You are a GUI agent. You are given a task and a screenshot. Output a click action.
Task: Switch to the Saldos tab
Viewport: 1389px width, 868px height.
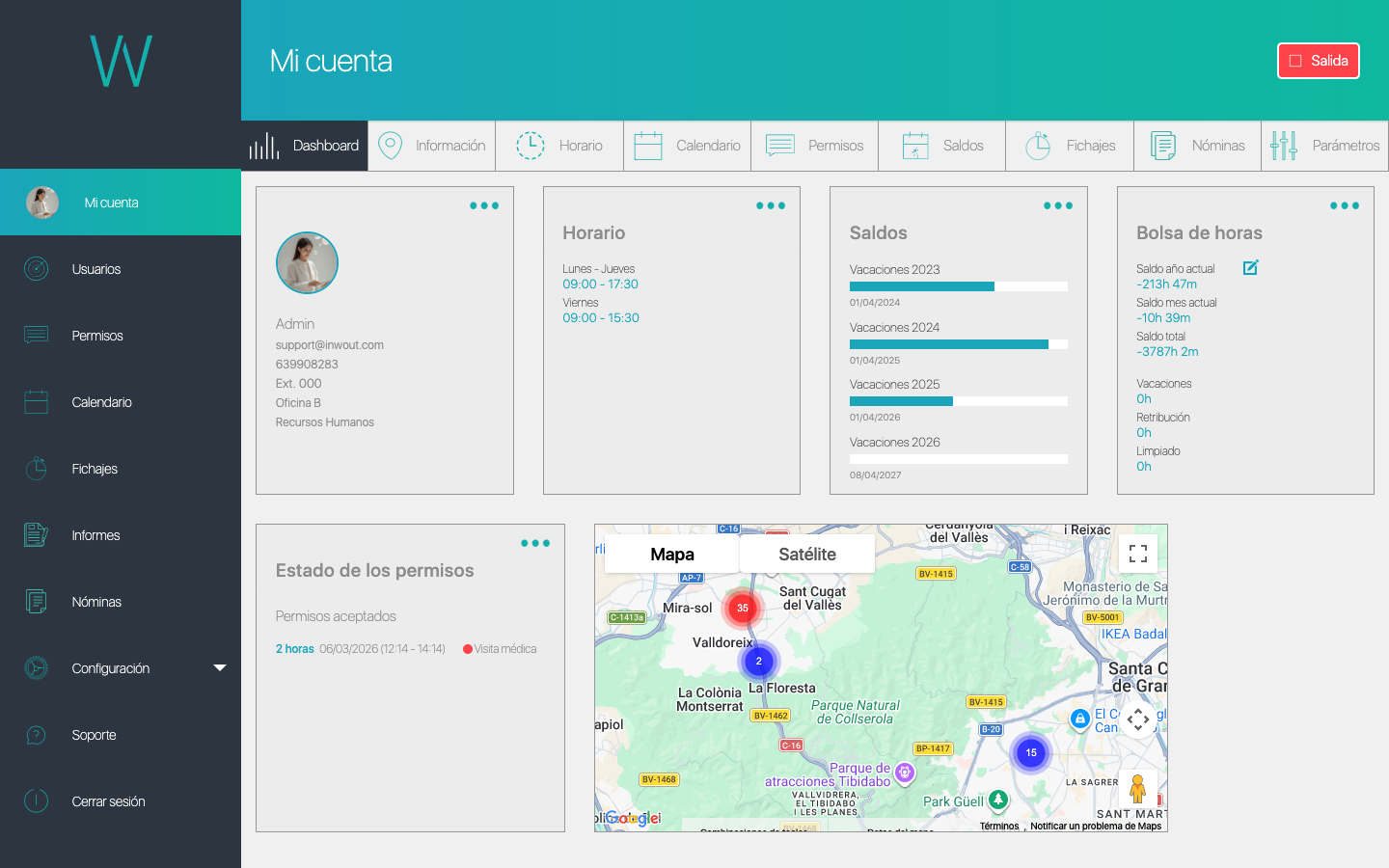(942, 146)
